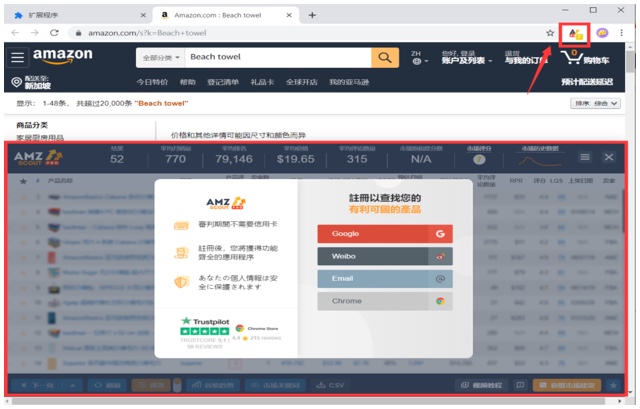
Task: Open the ZH language selector
Action: (x=420, y=58)
